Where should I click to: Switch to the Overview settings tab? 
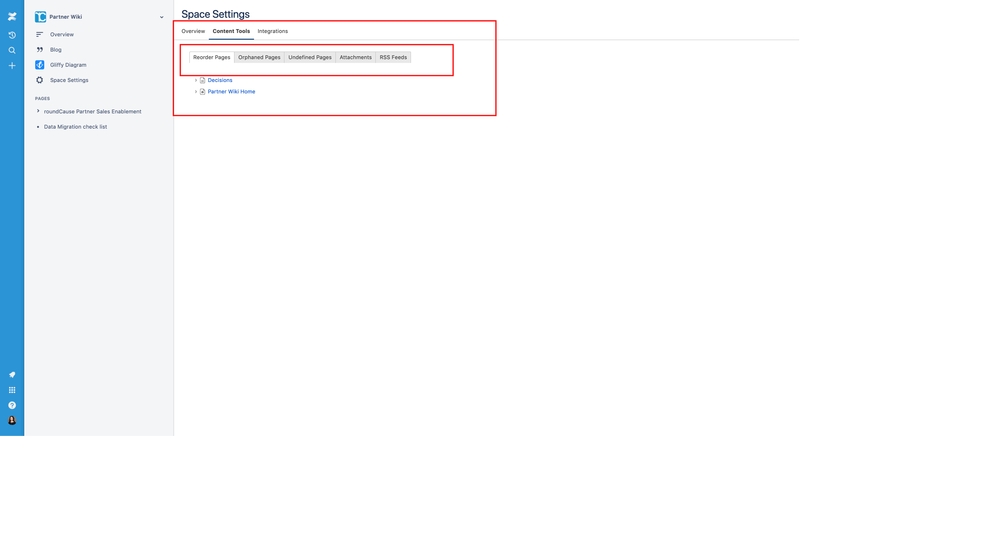point(193,31)
